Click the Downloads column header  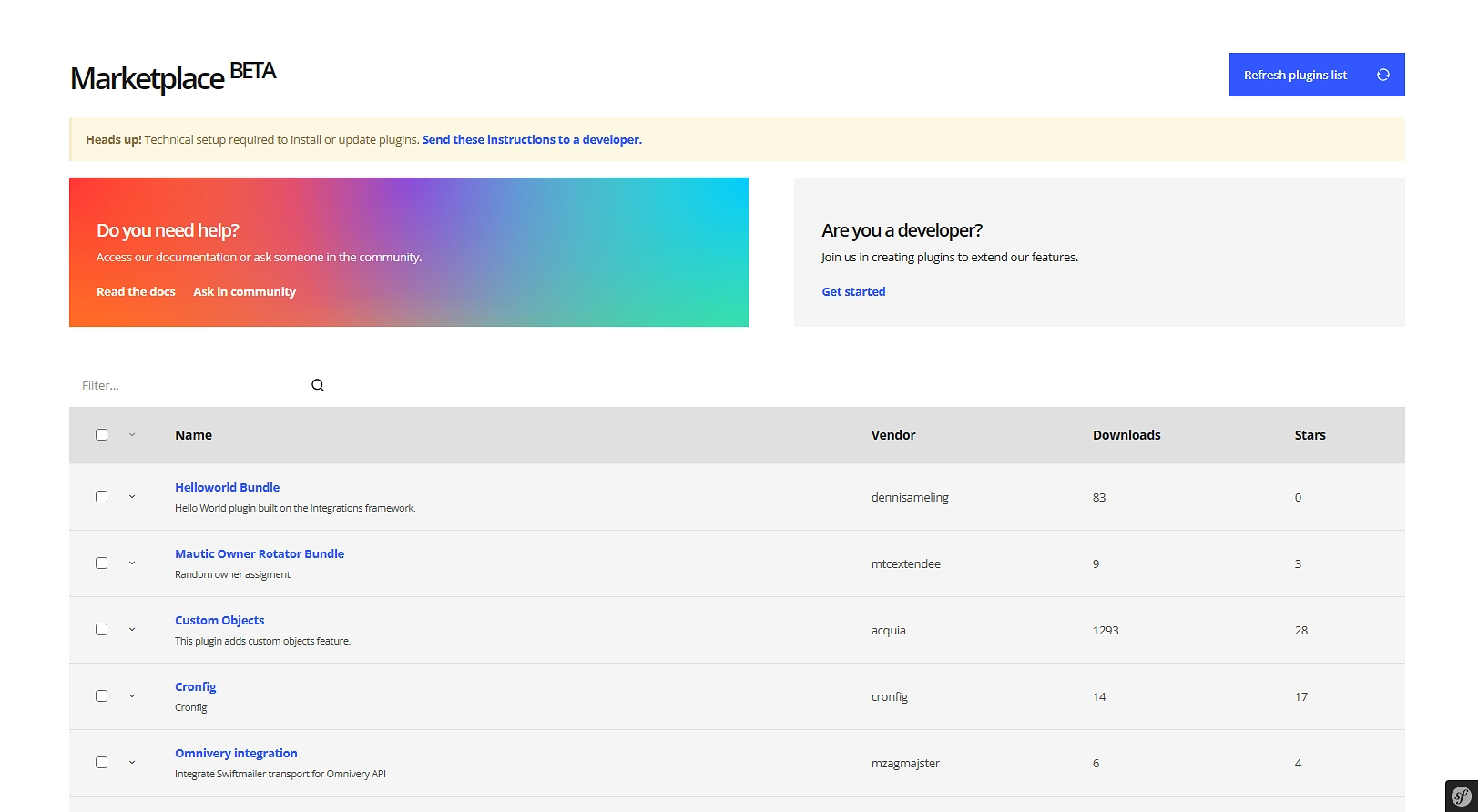tap(1126, 435)
